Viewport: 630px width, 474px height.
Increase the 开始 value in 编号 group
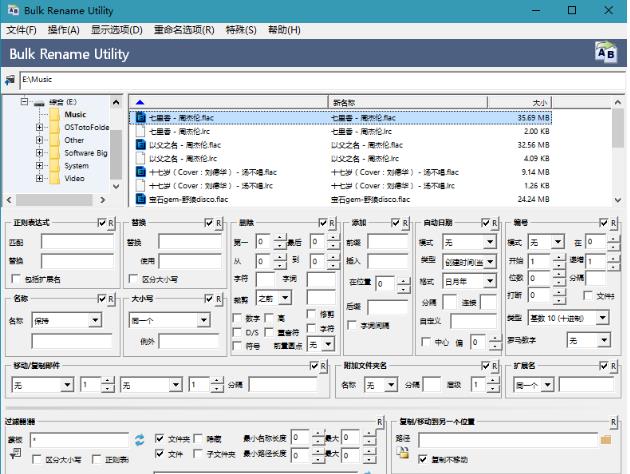[559, 257]
